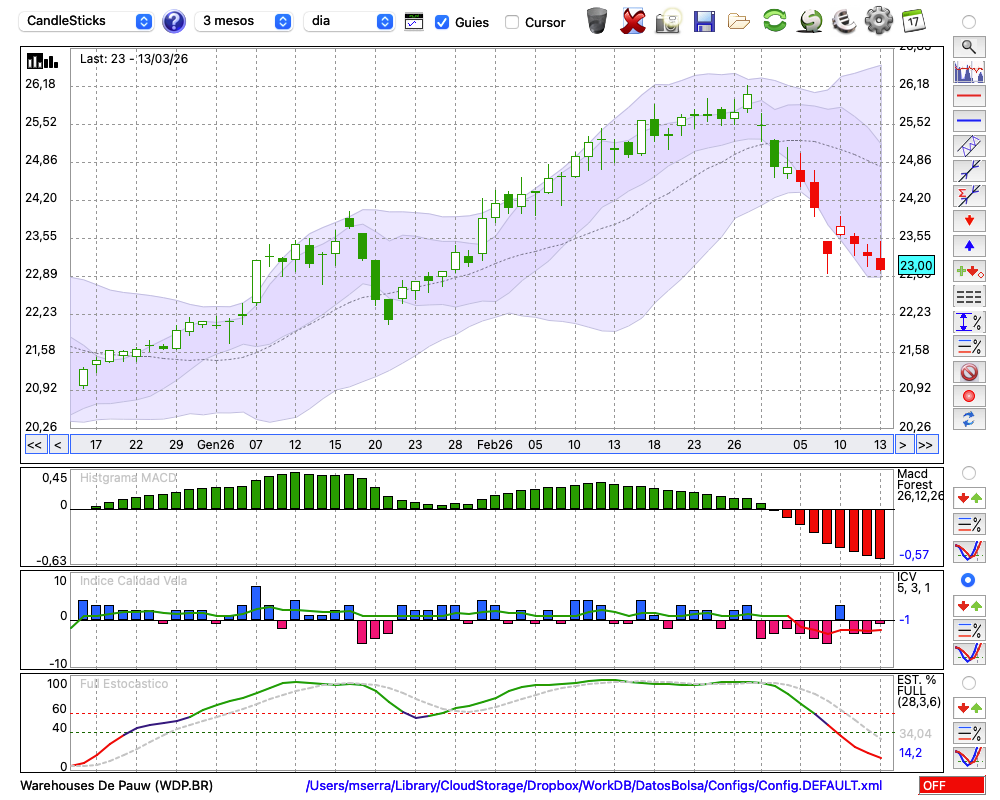Click the date timeline scroll bar
The image size is (1000, 800).
(x=482, y=445)
